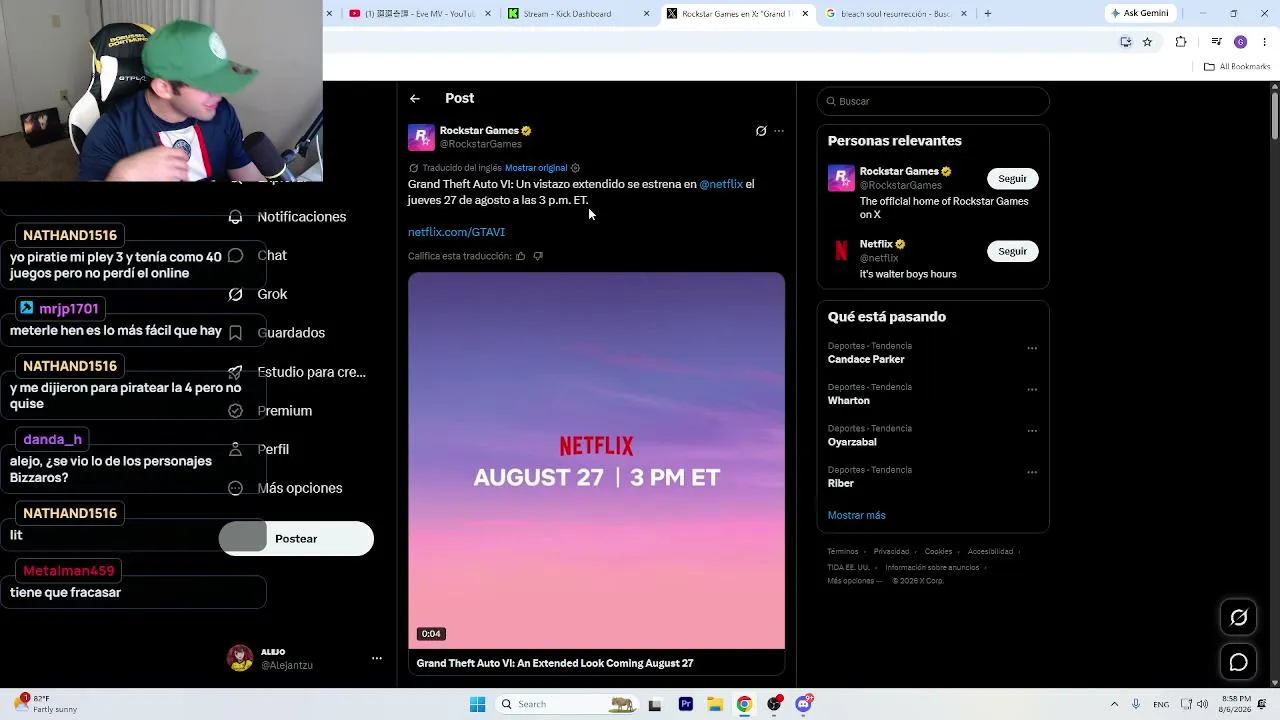The height and width of the screenshot is (720, 1280).
Task: Open the Alejantzu account avatar
Action: pyautogui.click(x=240, y=658)
